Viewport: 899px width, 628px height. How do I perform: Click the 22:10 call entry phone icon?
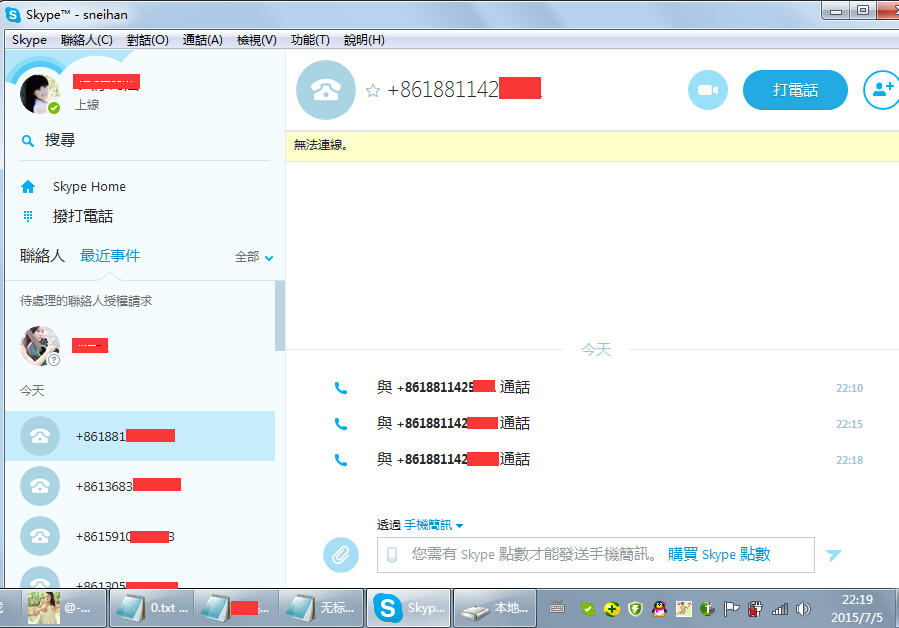coord(341,388)
